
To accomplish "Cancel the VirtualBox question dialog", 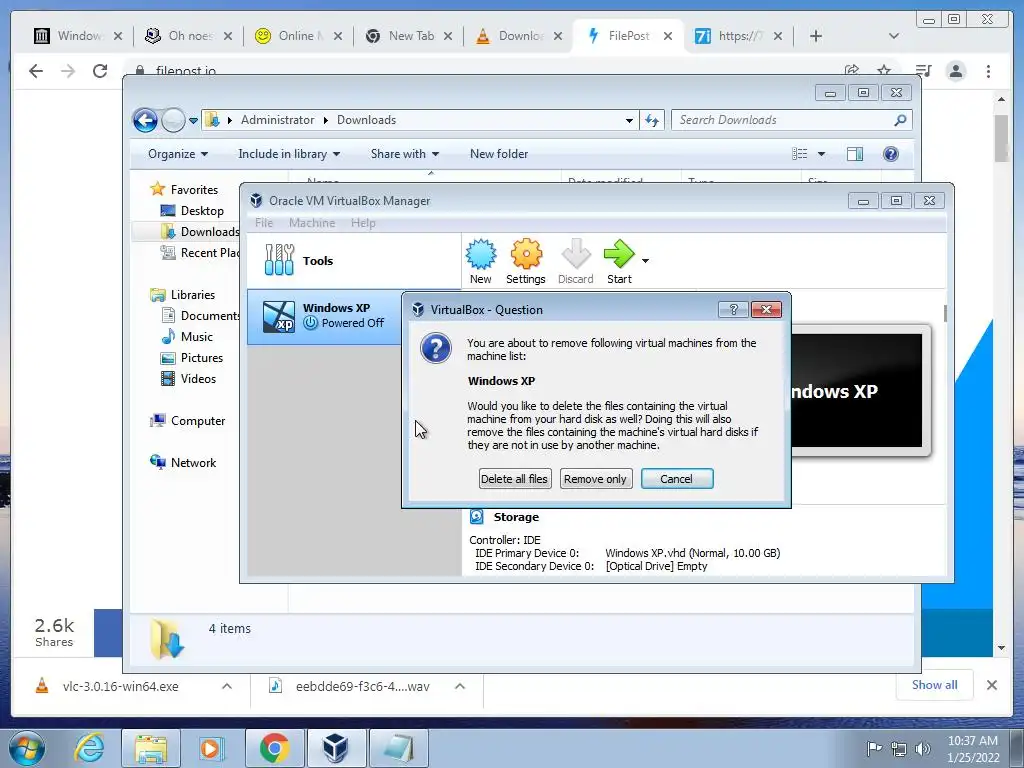I will click(677, 479).
